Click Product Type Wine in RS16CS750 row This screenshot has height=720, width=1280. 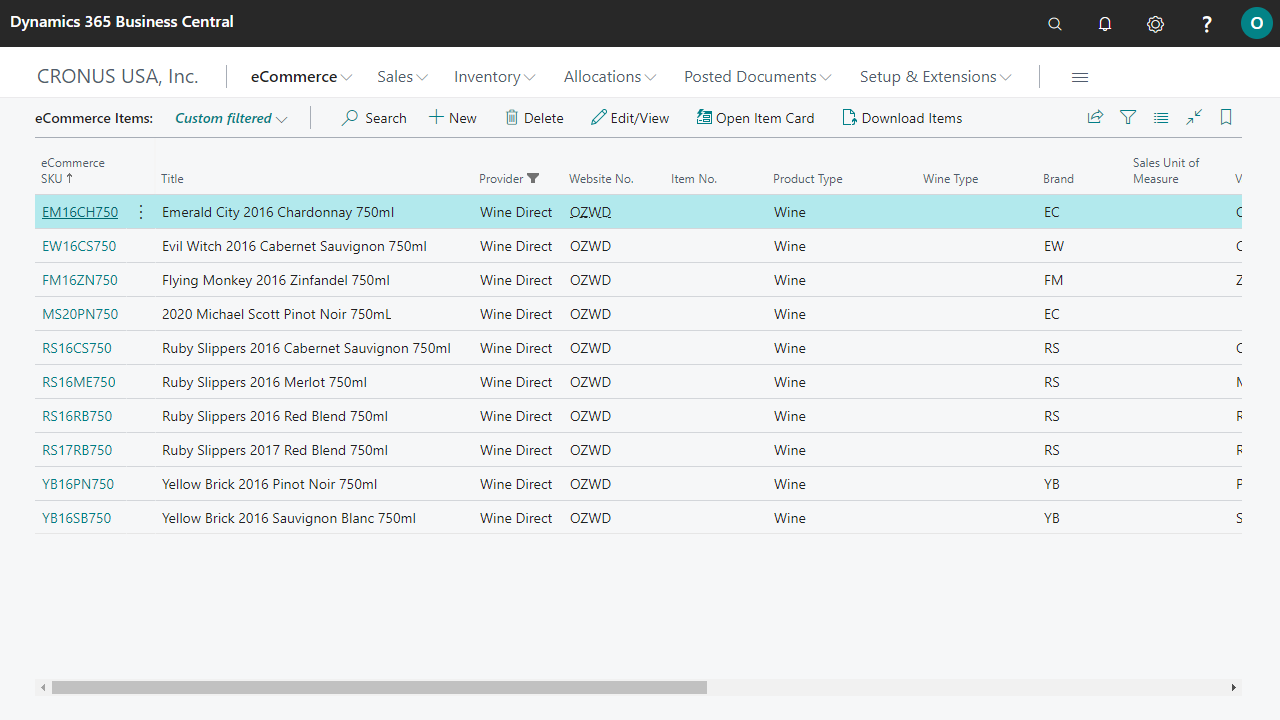790,348
